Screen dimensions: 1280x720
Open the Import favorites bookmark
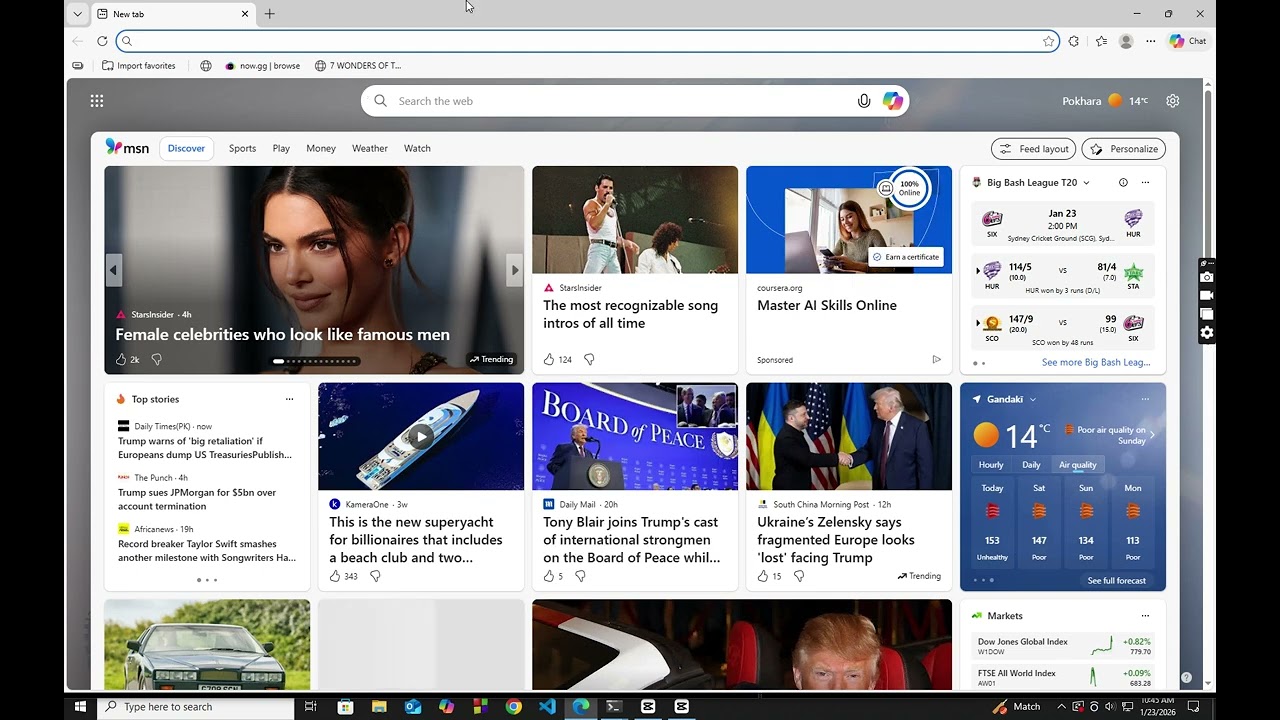point(138,66)
